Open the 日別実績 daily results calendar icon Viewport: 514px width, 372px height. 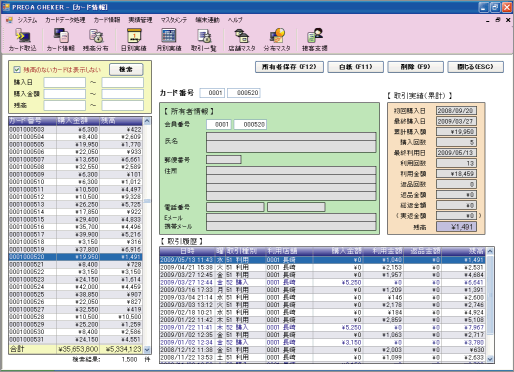click(x=134, y=40)
